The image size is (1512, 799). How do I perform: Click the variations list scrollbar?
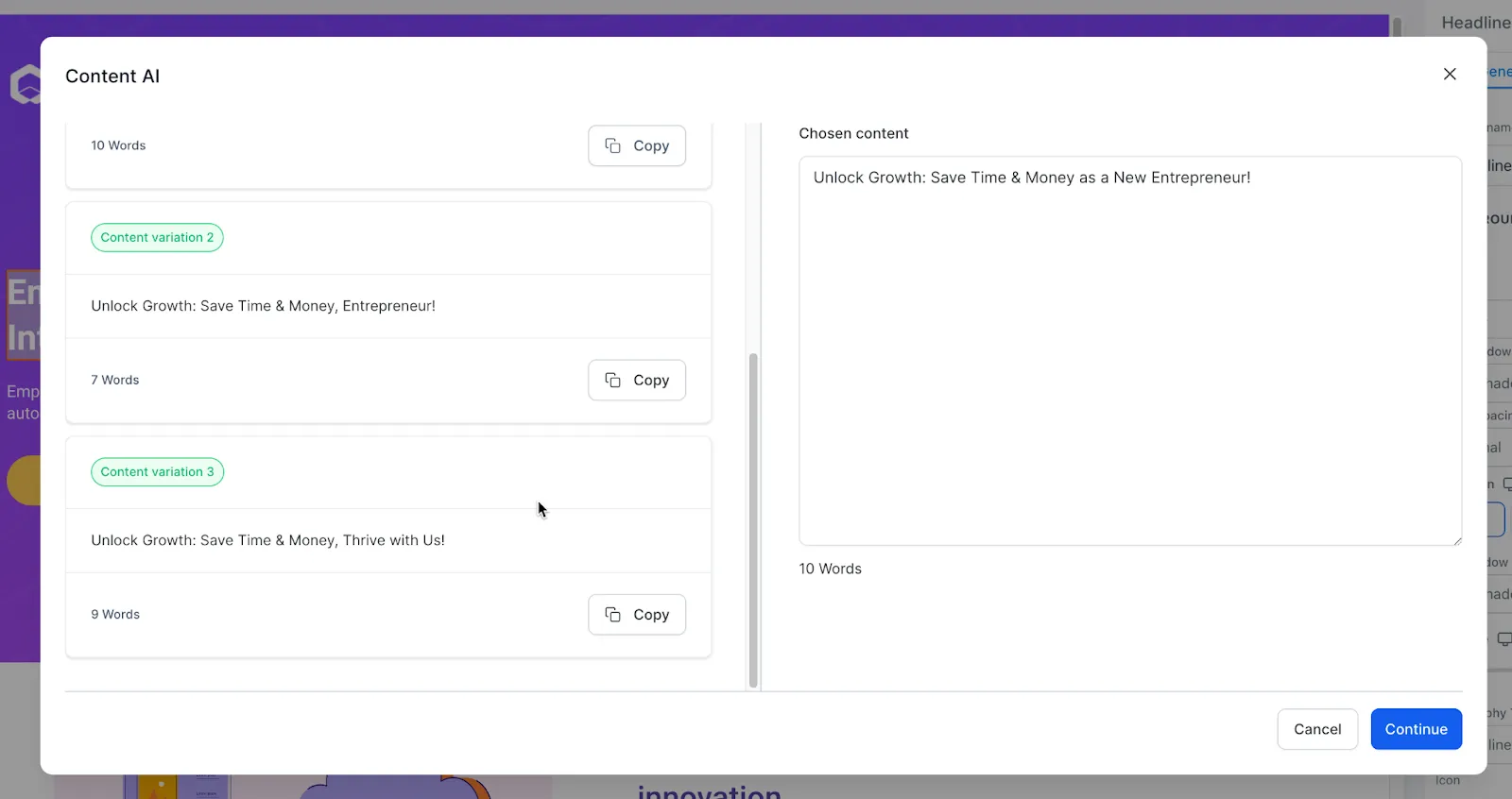click(753, 519)
